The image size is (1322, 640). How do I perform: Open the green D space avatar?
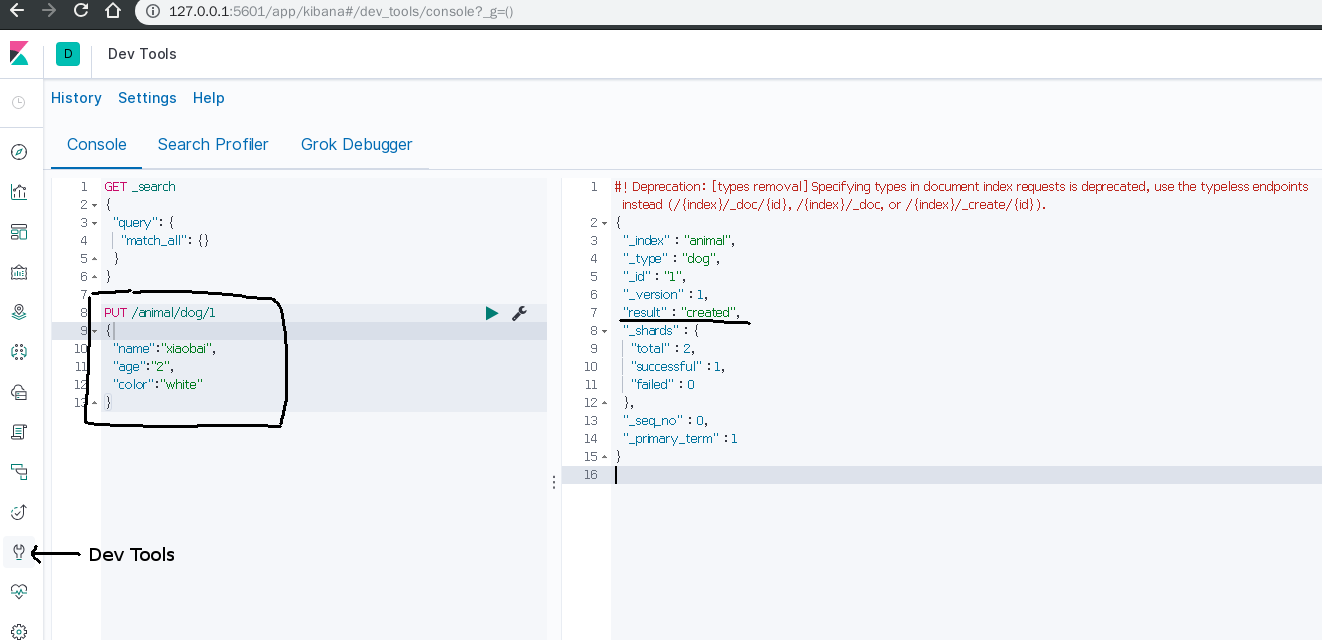pos(68,54)
